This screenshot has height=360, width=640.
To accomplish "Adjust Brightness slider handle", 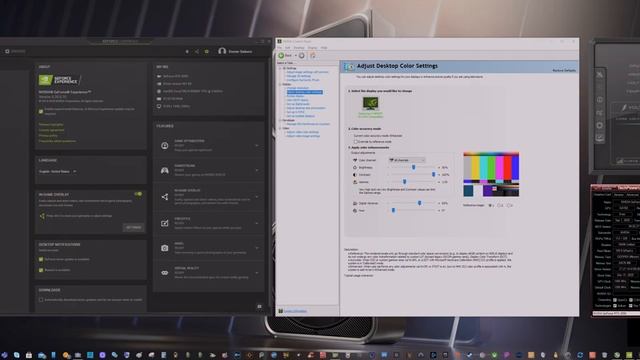I will (413, 167).
